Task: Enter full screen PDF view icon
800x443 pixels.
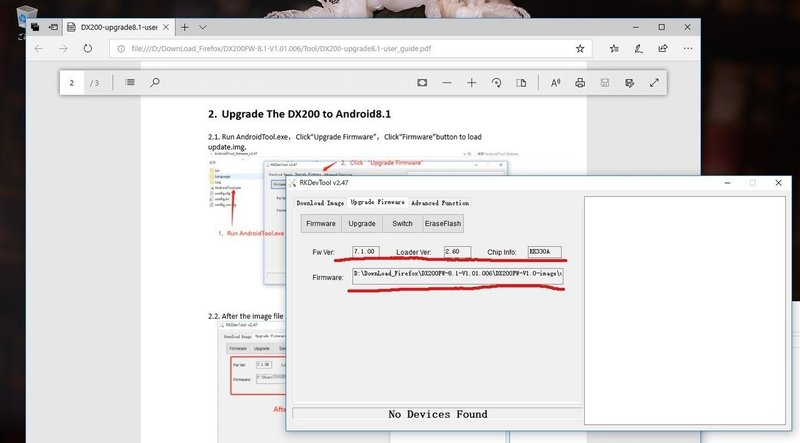Action: pos(654,83)
